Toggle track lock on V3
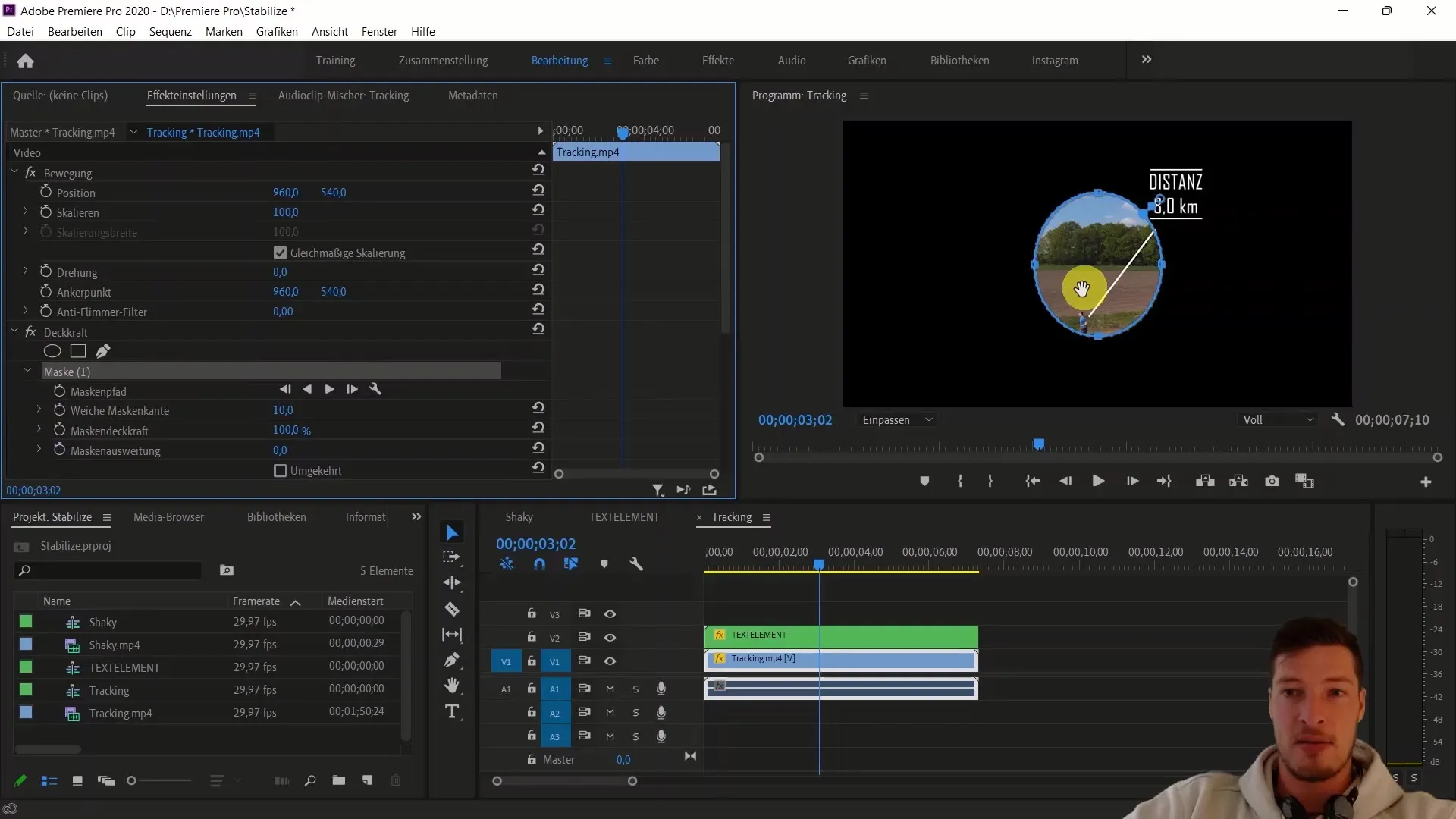The height and width of the screenshot is (819, 1456). (x=532, y=613)
